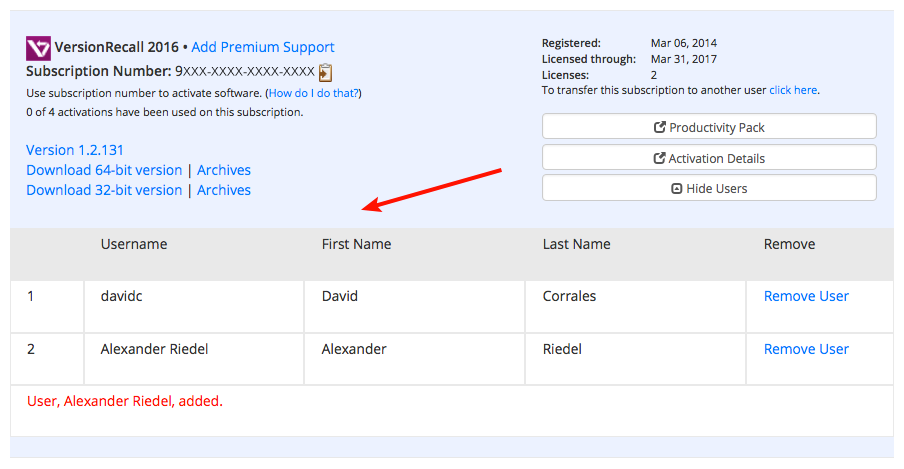Screen dimensions: 904x469
Task: Open Archives for the 32-bit version
Action: (x=224, y=190)
